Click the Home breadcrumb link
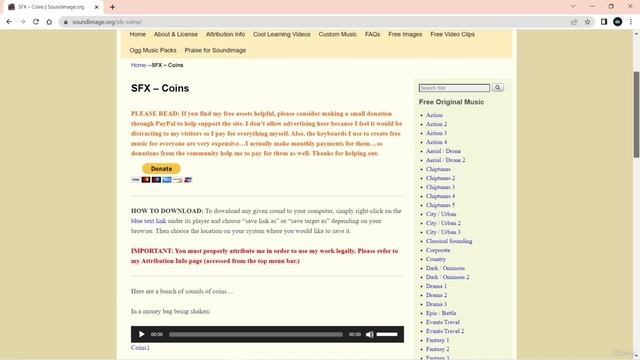Screen dimensions: 640x360 138,65
